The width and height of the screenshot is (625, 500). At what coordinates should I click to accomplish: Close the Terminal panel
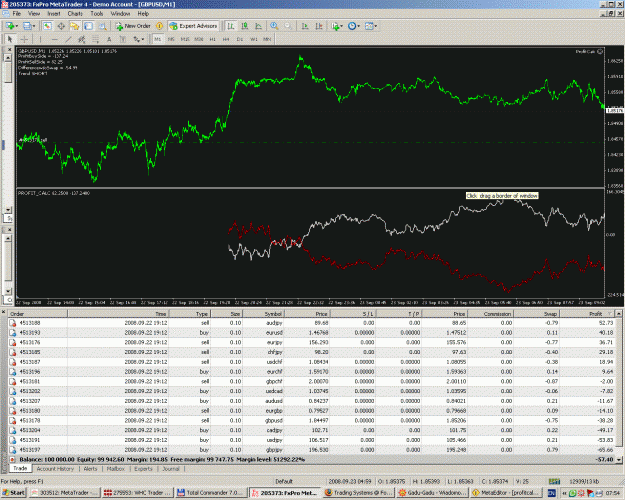pyautogui.click(x=4, y=312)
